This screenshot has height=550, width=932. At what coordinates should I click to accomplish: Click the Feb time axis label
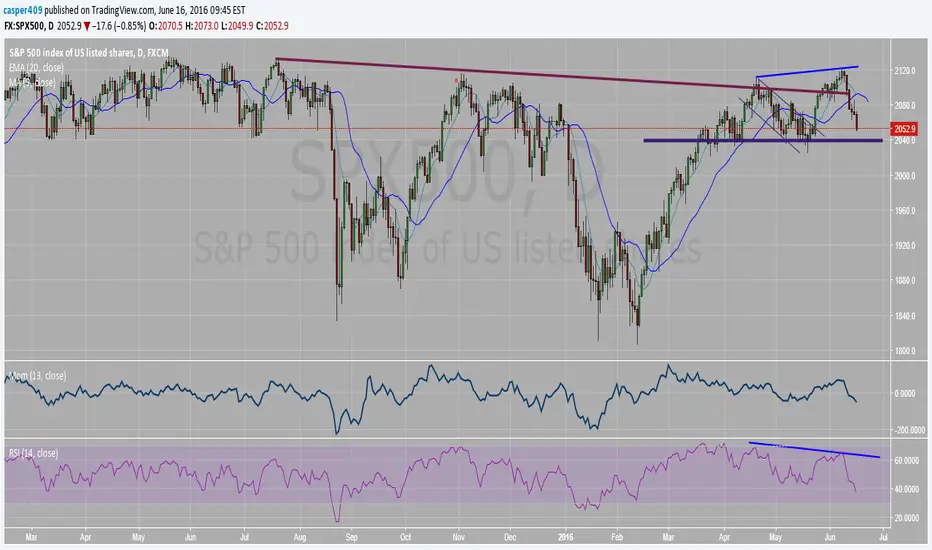point(618,538)
